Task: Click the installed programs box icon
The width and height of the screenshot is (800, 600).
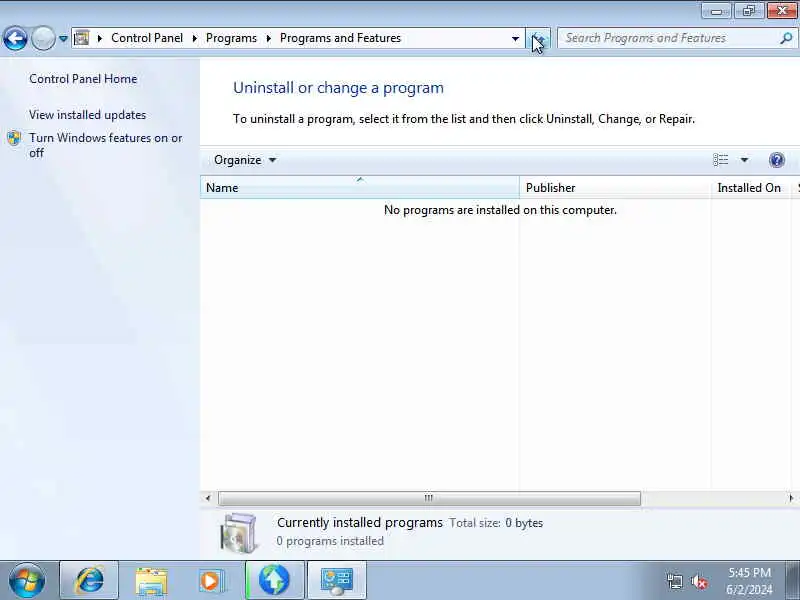Action: click(238, 533)
